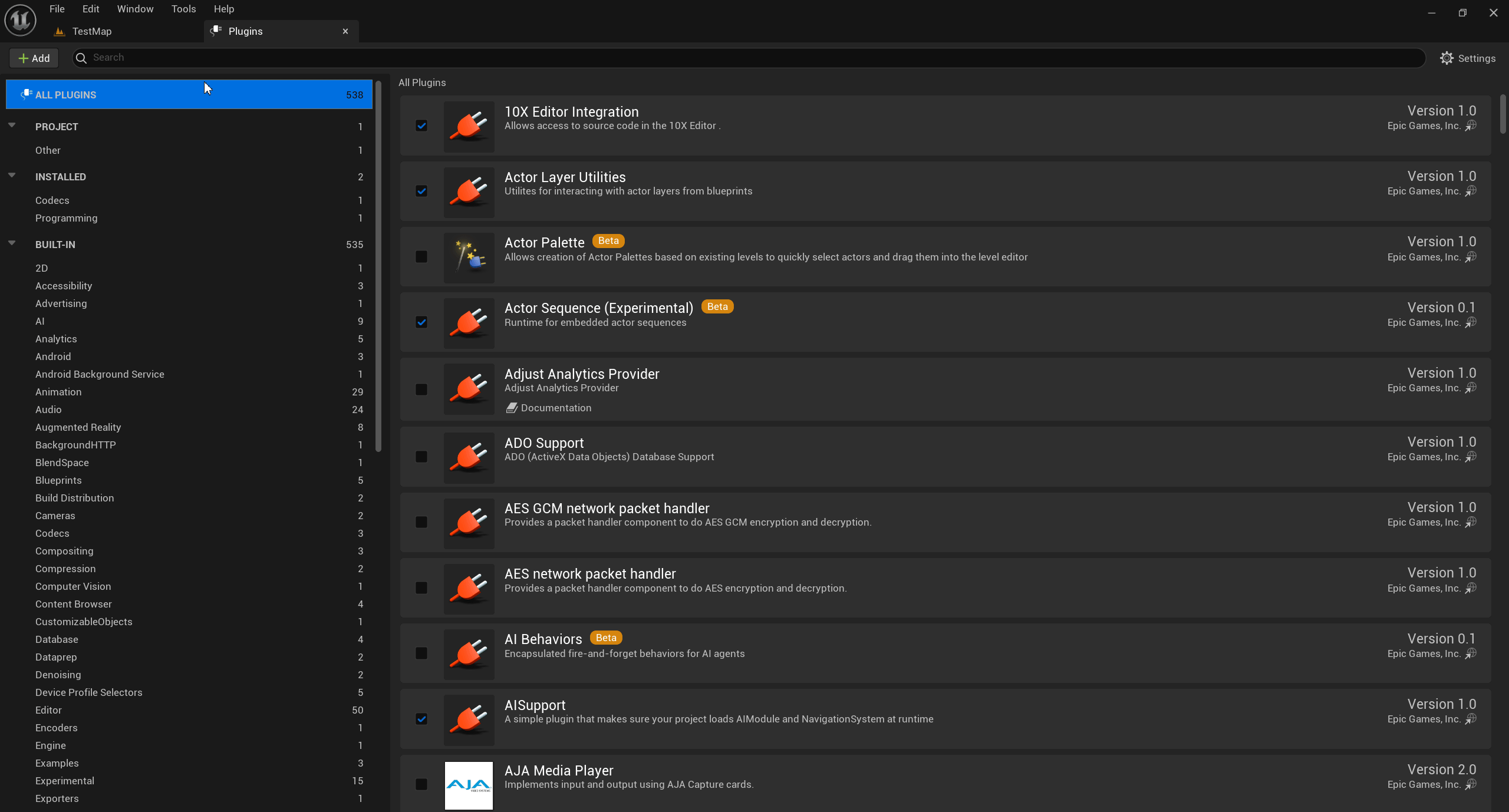Click the AJA Media Player logo thumbnail

(x=469, y=785)
